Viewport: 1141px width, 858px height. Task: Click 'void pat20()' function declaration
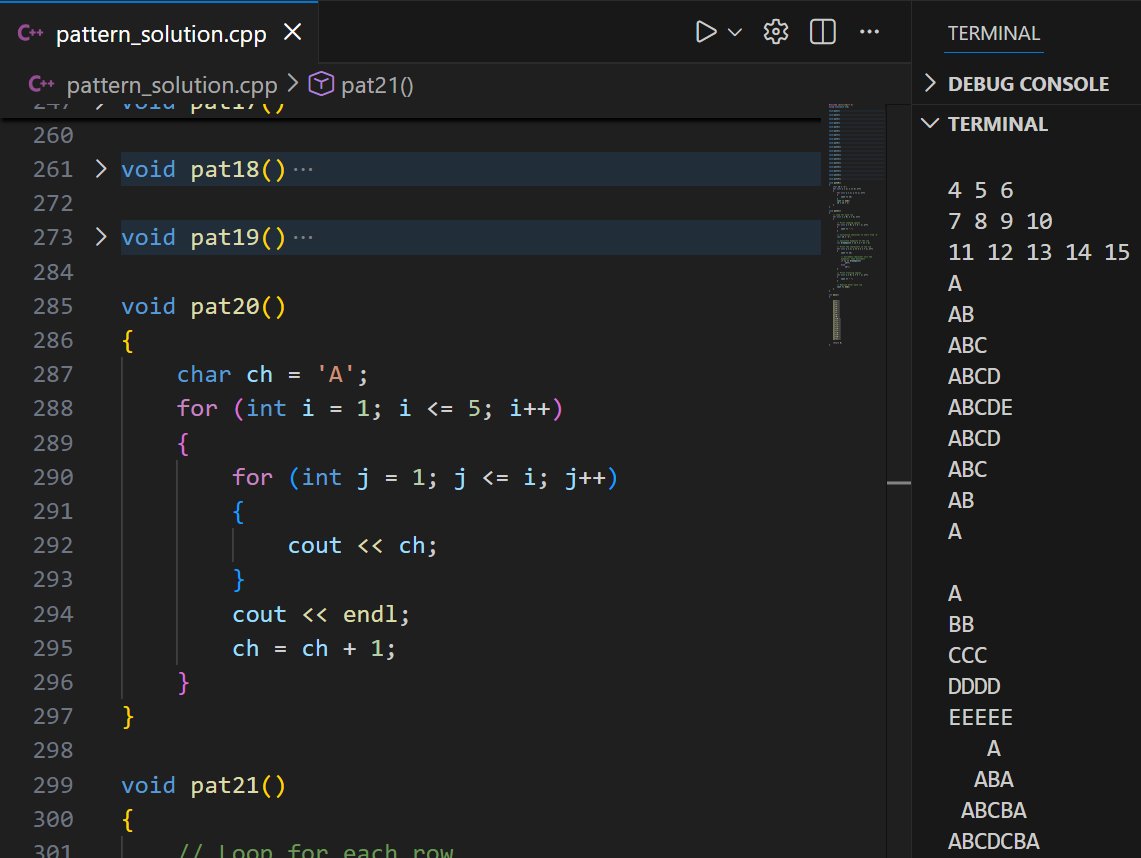tap(203, 306)
